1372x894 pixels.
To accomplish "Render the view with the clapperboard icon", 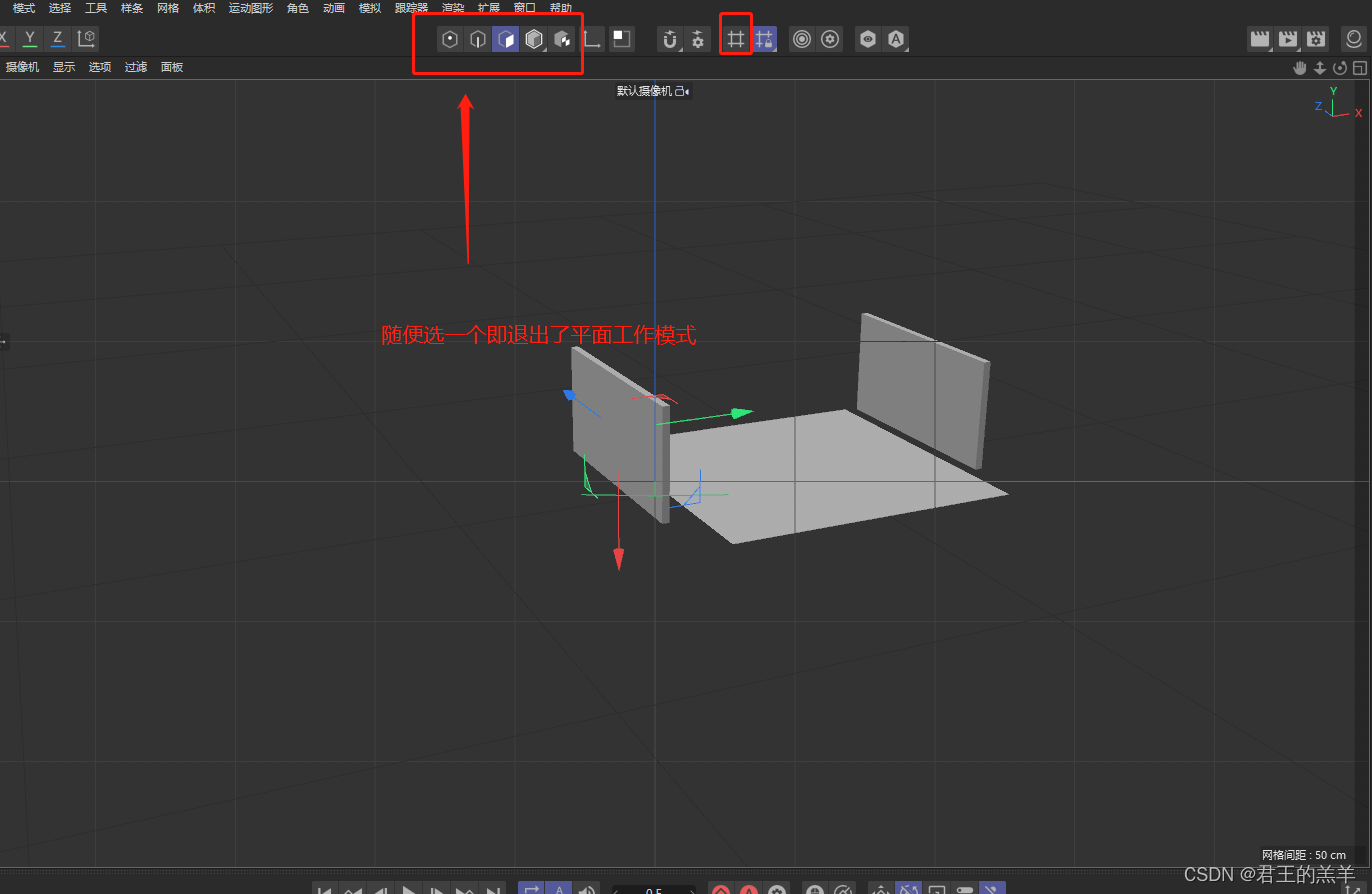I will 1260,40.
